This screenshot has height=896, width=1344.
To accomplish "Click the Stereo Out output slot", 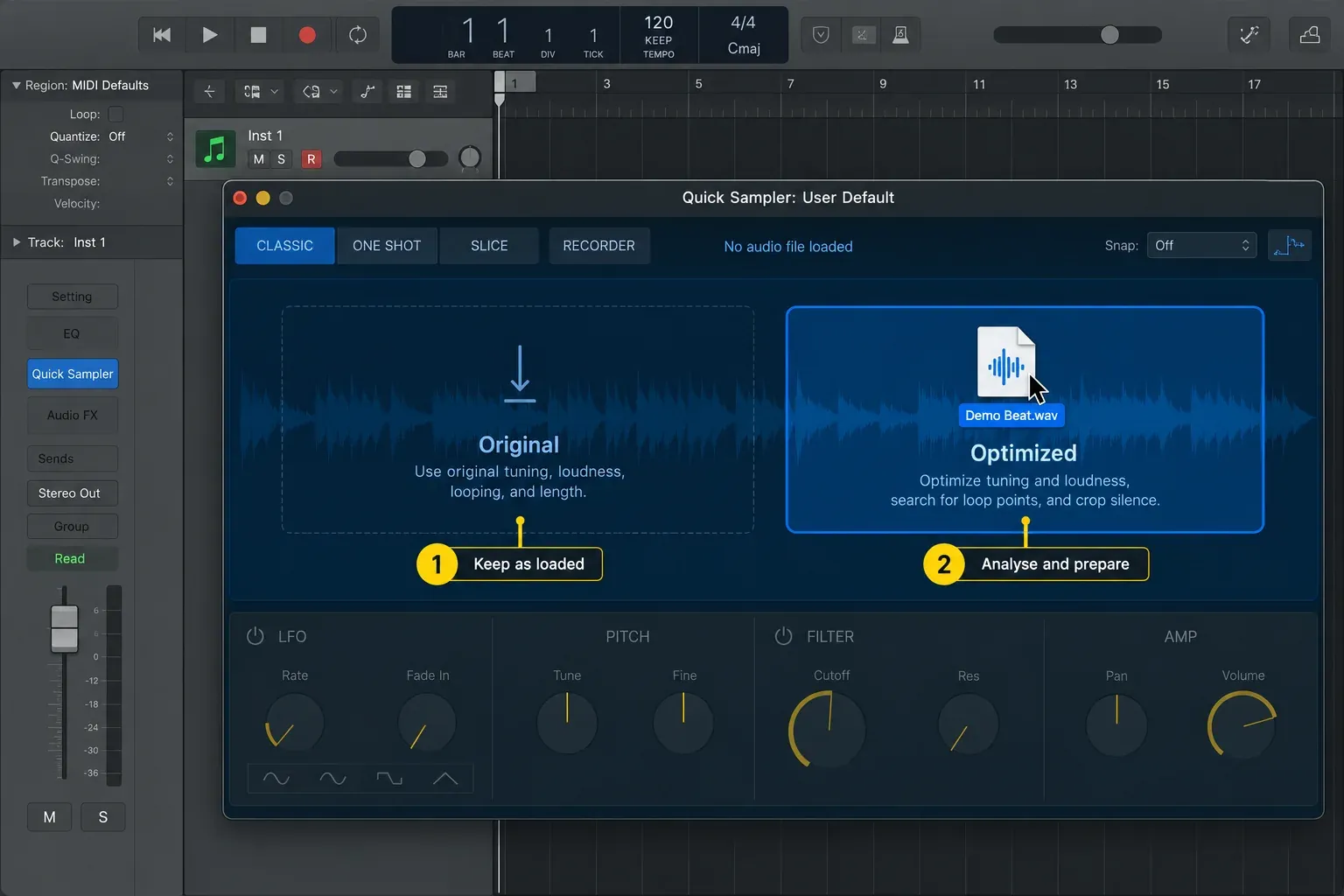I will pyautogui.click(x=72, y=493).
